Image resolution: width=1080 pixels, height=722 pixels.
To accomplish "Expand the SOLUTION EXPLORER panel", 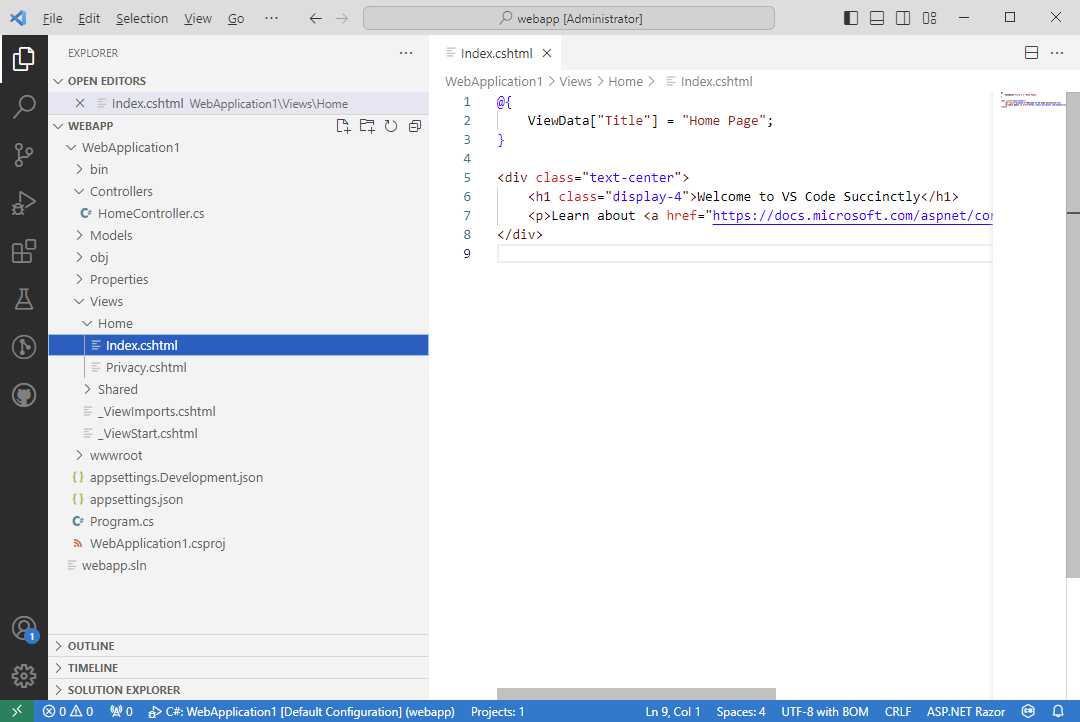I will pyautogui.click(x=238, y=690).
